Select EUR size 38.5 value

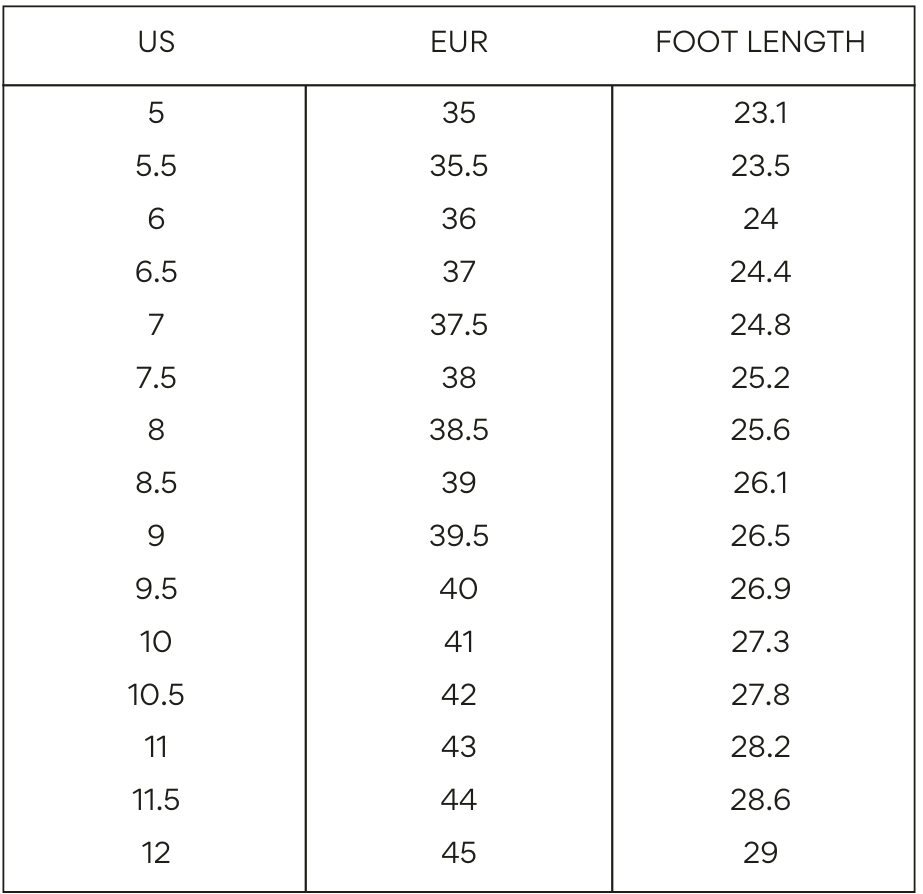coord(459,430)
